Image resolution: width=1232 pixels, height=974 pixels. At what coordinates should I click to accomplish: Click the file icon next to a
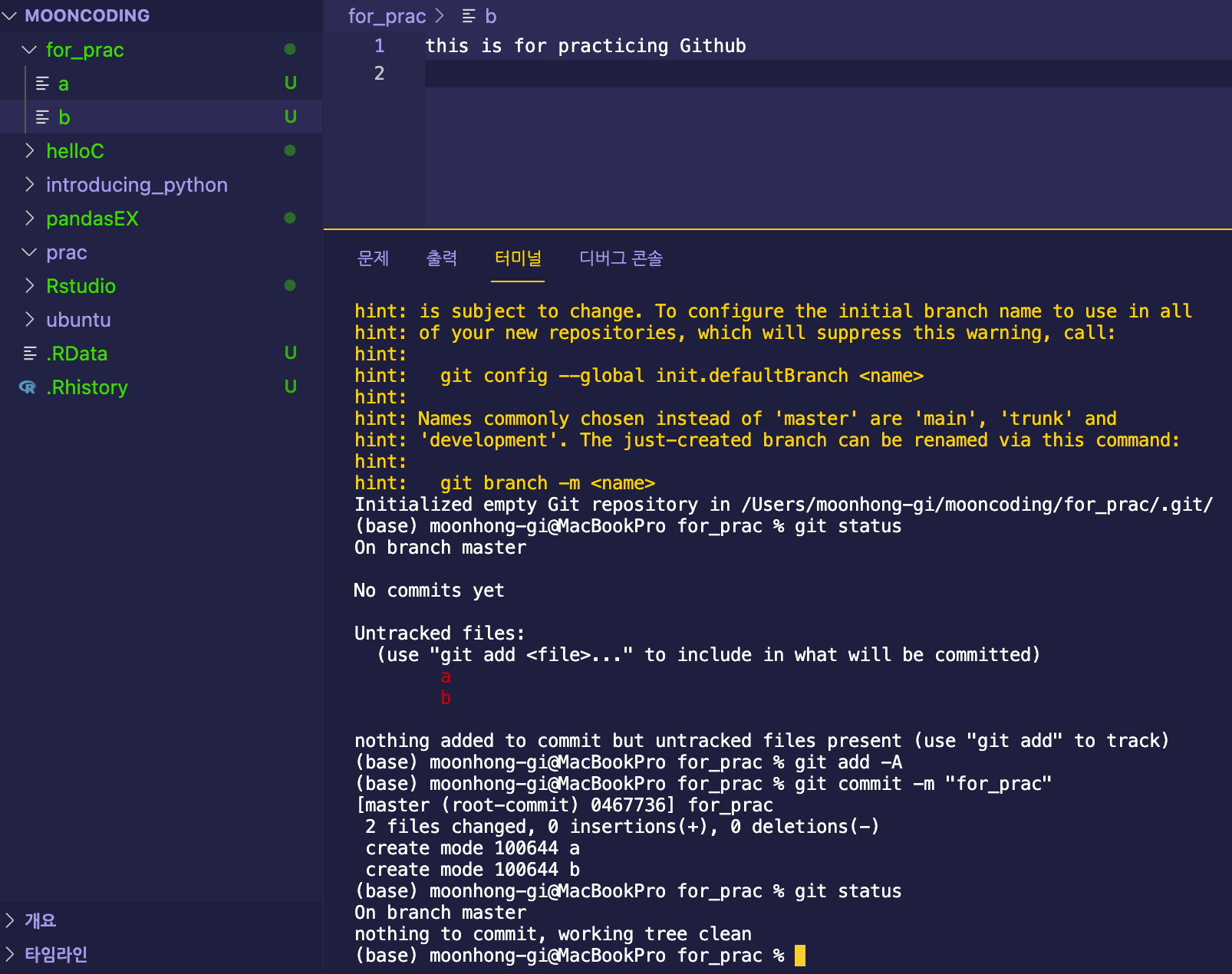[43, 84]
